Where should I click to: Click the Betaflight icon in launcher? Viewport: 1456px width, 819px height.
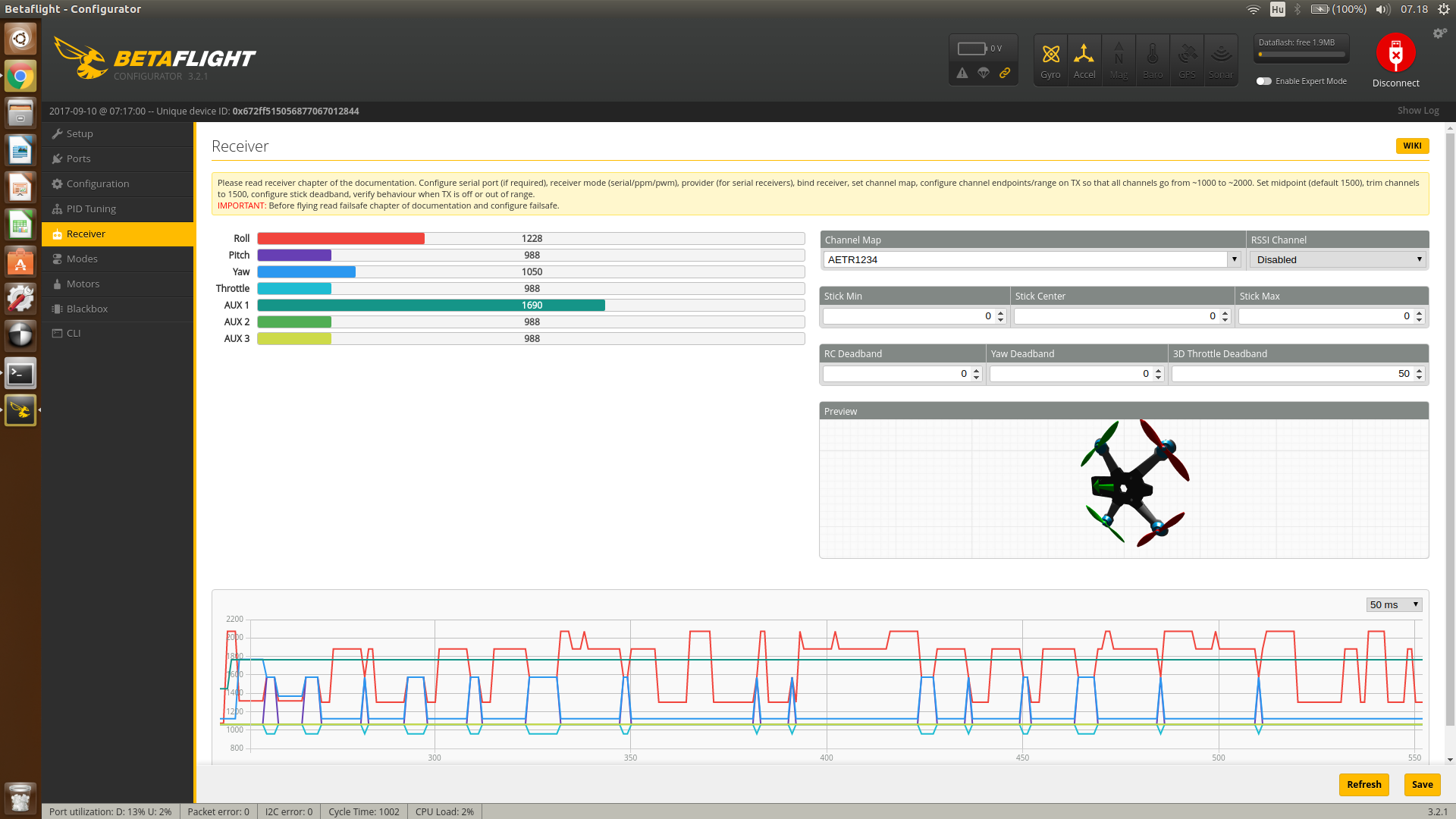20,410
